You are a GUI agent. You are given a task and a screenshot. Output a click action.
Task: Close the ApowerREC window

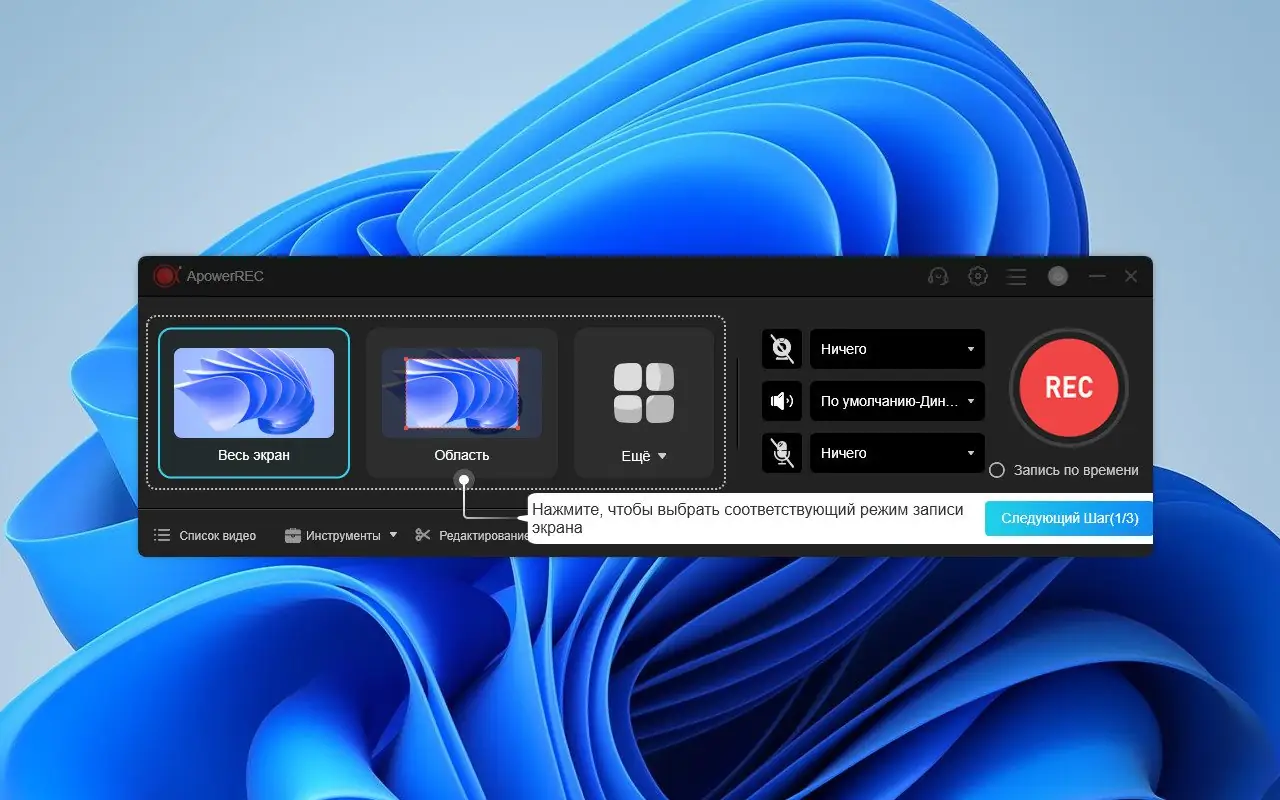click(x=1131, y=276)
